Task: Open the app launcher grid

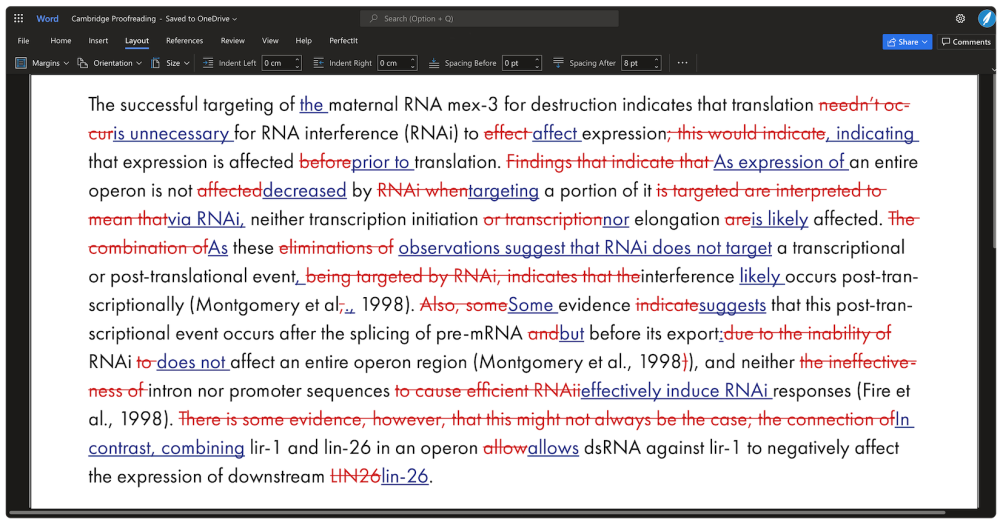Action: point(18,18)
